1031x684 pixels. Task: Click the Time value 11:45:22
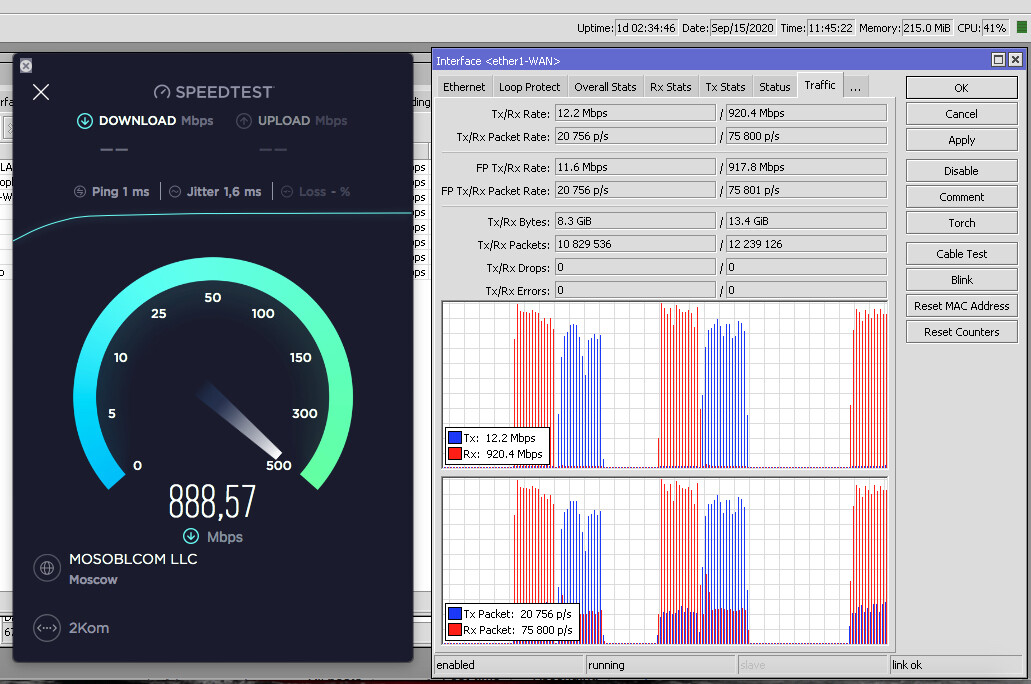pyautogui.click(x=830, y=28)
